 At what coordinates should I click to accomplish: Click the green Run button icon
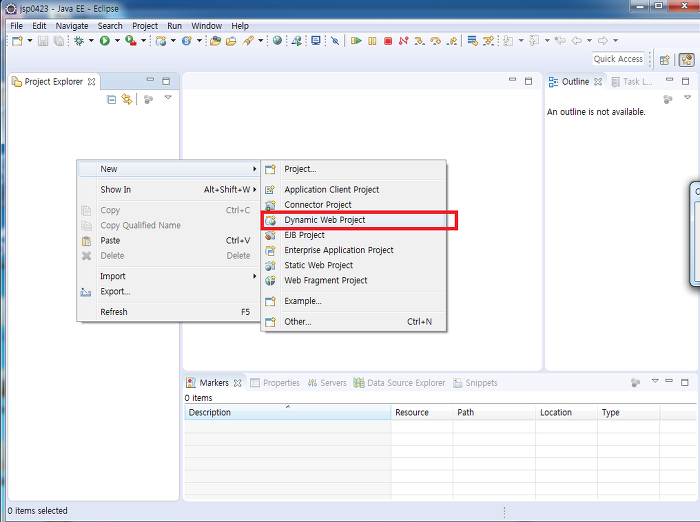click(x=105, y=41)
